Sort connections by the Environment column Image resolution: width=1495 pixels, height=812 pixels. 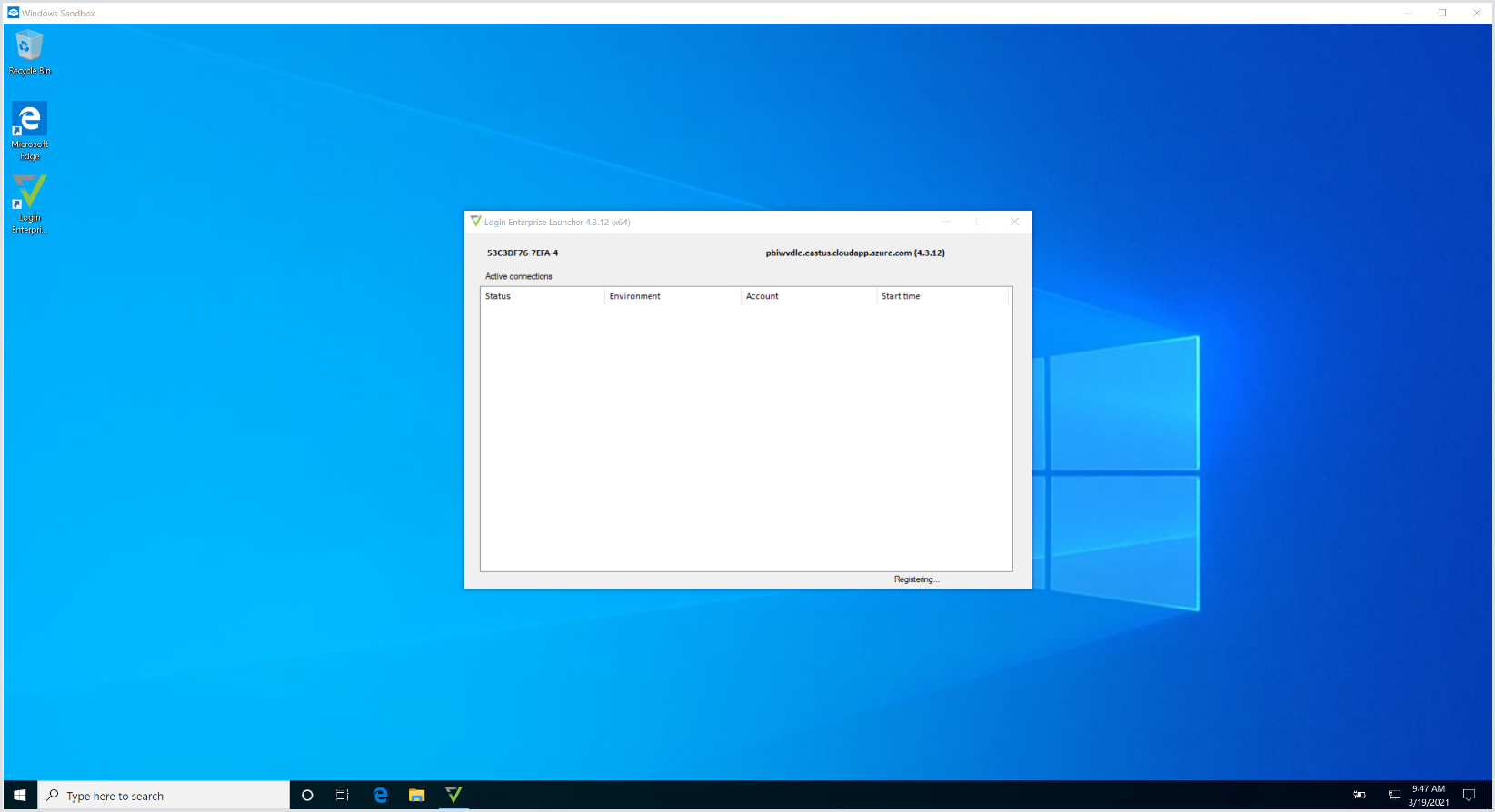pos(673,296)
